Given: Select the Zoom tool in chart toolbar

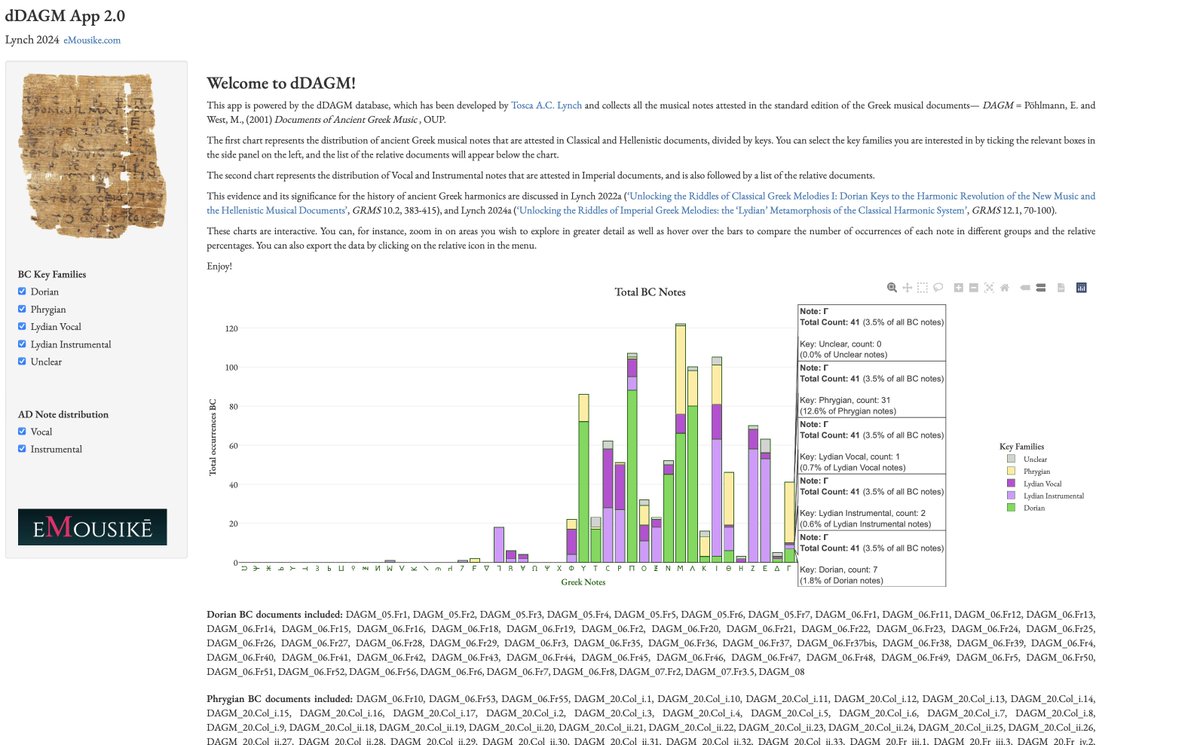Looking at the screenshot, I should tap(892, 287).
